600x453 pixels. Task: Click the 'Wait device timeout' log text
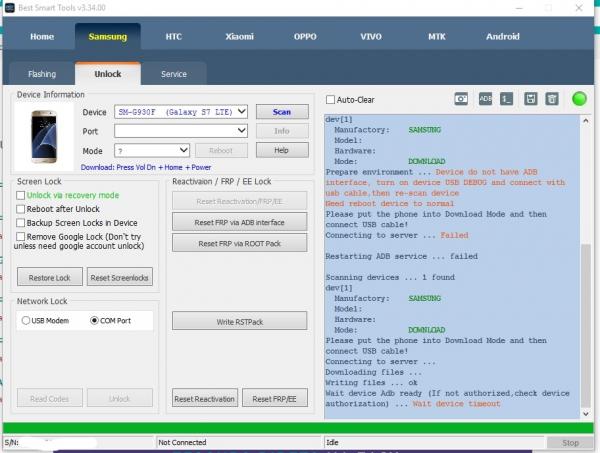[456, 404]
